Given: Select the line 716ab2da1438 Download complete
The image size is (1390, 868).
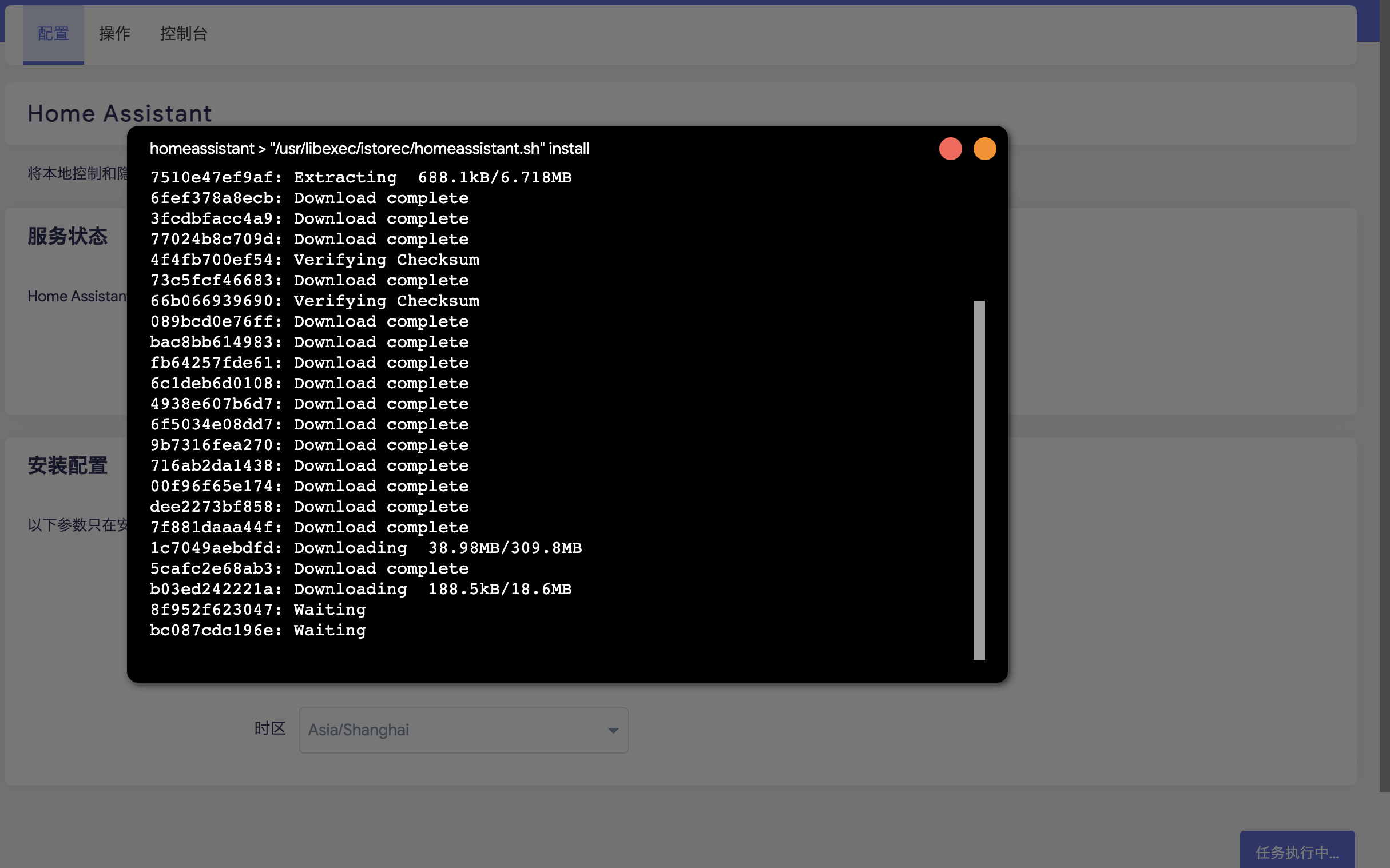Looking at the screenshot, I should click(309, 466).
